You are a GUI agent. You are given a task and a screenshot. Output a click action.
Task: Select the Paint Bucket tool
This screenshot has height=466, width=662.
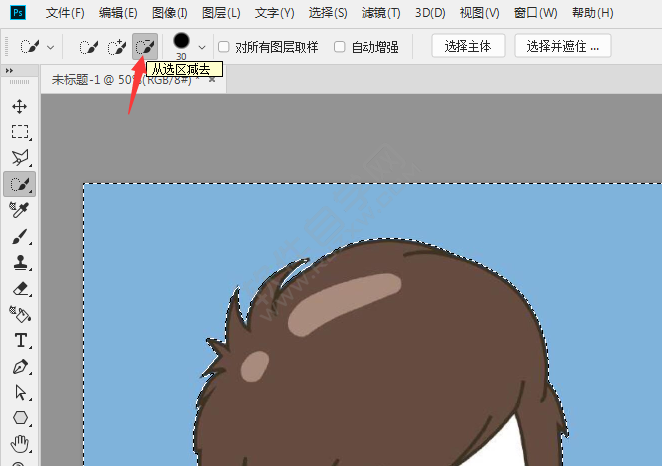tap(20, 314)
